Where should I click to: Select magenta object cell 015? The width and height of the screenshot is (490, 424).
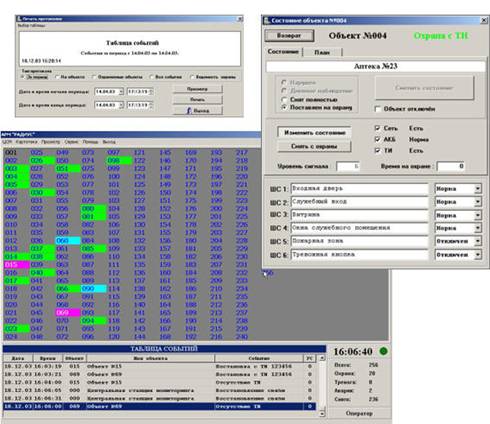[x=17, y=265]
